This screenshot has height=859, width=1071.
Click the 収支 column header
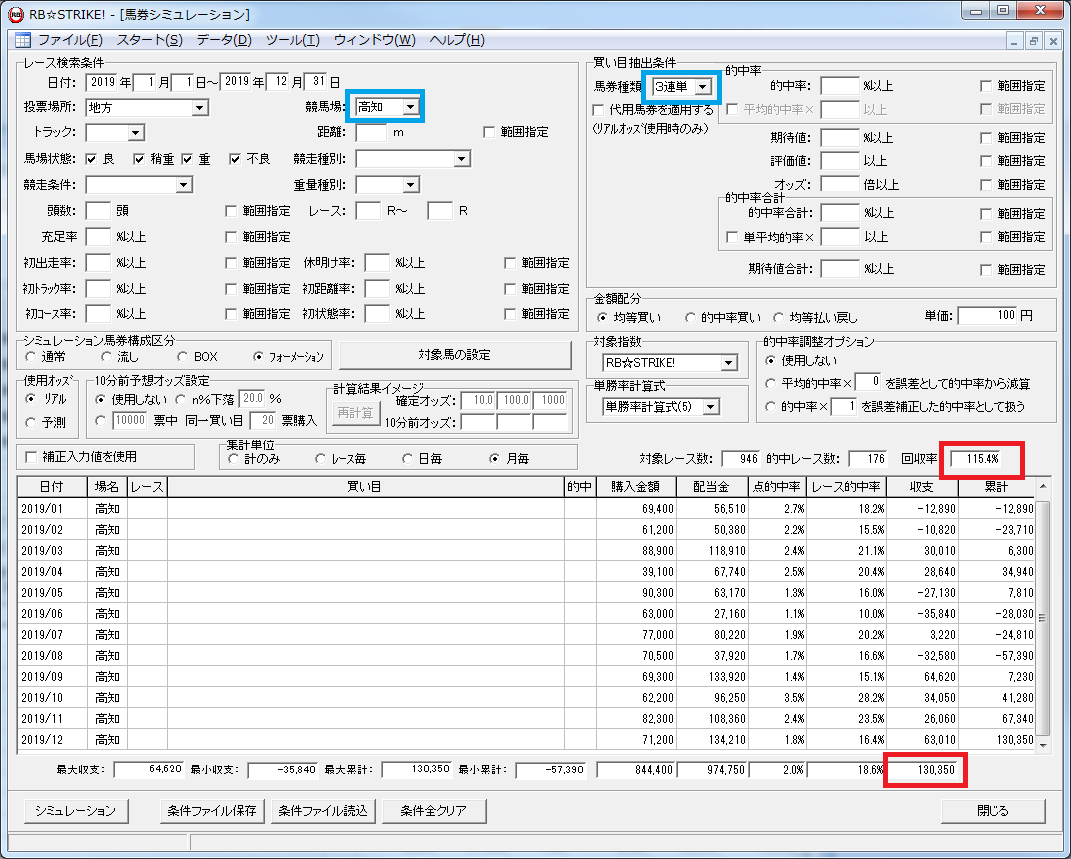tap(921, 487)
